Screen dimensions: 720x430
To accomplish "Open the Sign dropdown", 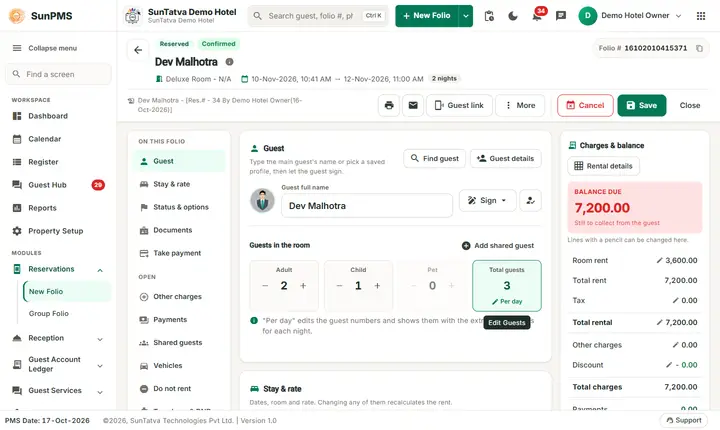I will pos(488,201).
